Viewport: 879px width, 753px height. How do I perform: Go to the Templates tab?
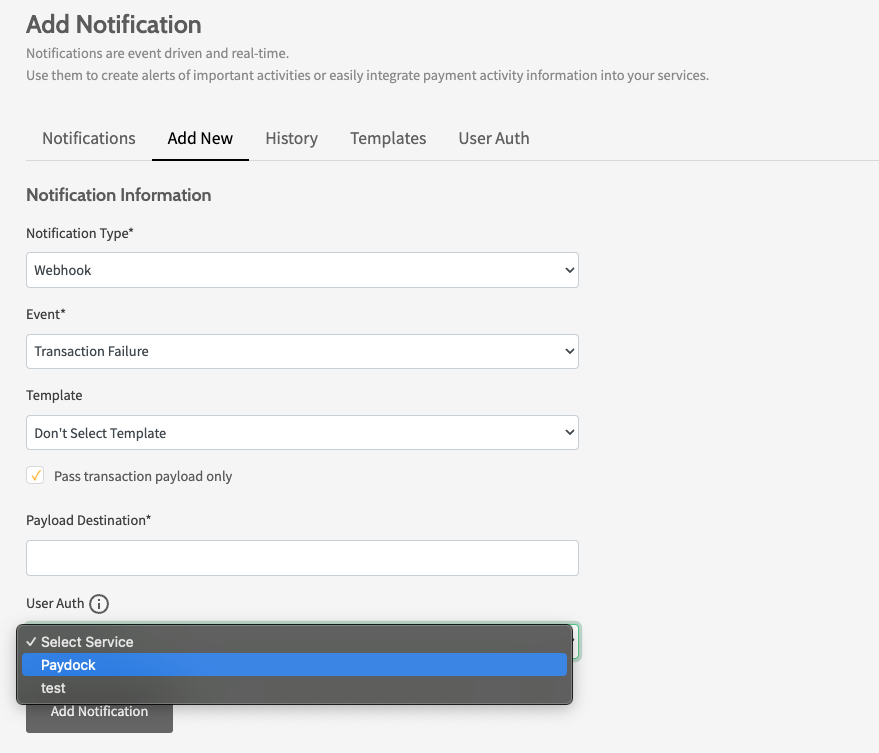pyautogui.click(x=388, y=139)
